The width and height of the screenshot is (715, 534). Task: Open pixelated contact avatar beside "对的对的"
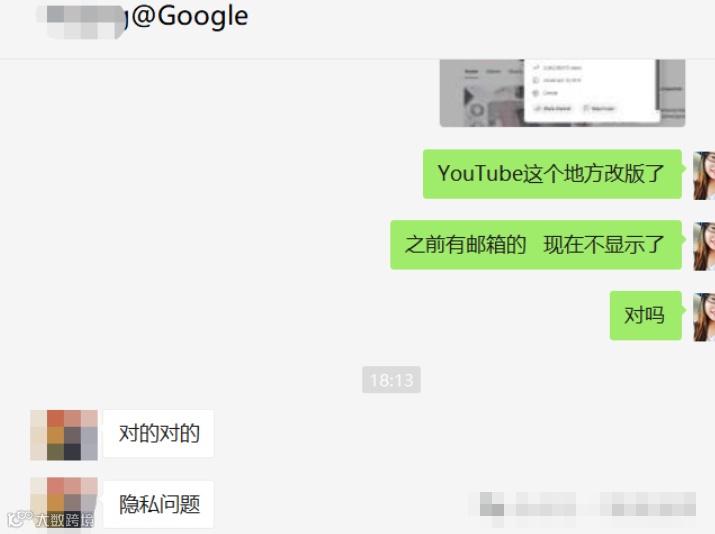[64, 435]
